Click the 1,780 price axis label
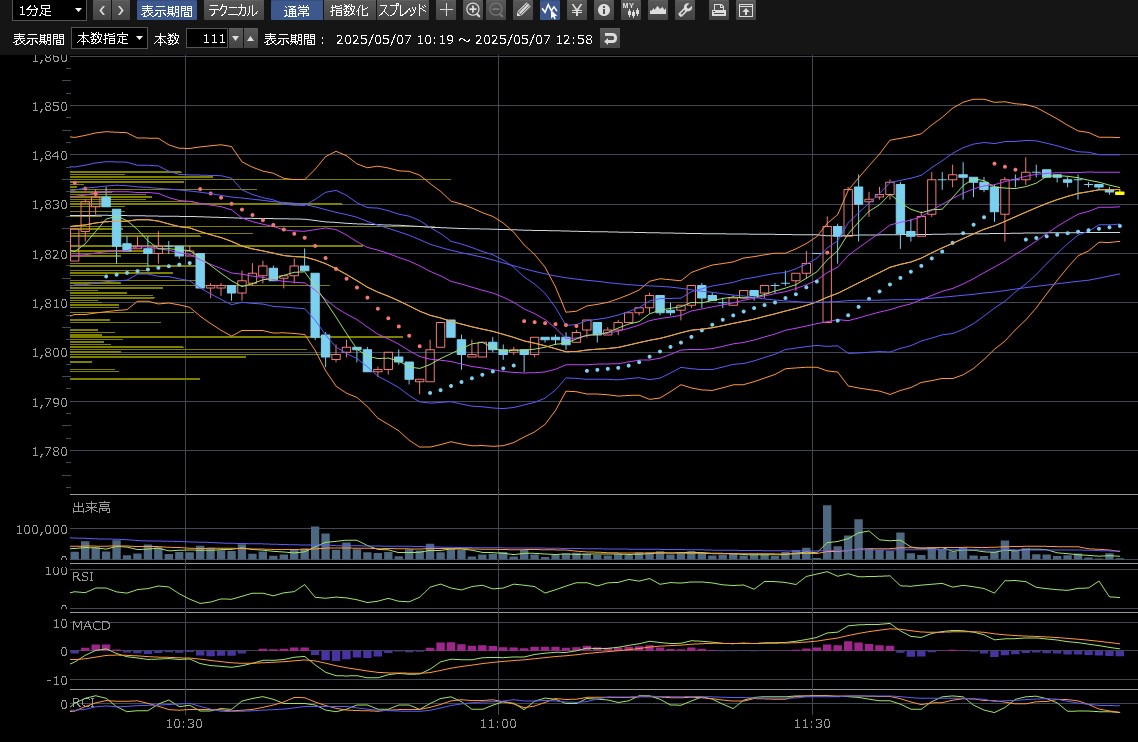This screenshot has height=742, width=1138. (49, 451)
